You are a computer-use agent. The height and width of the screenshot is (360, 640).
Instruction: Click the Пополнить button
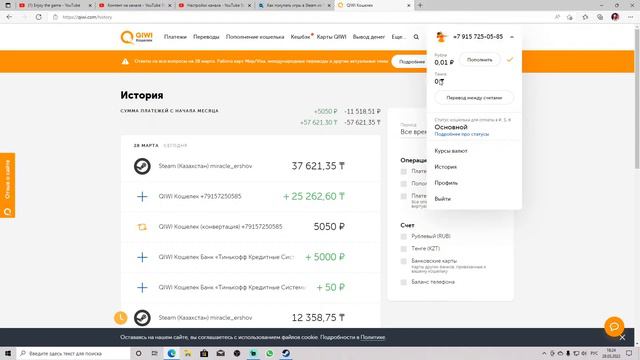[480, 60]
